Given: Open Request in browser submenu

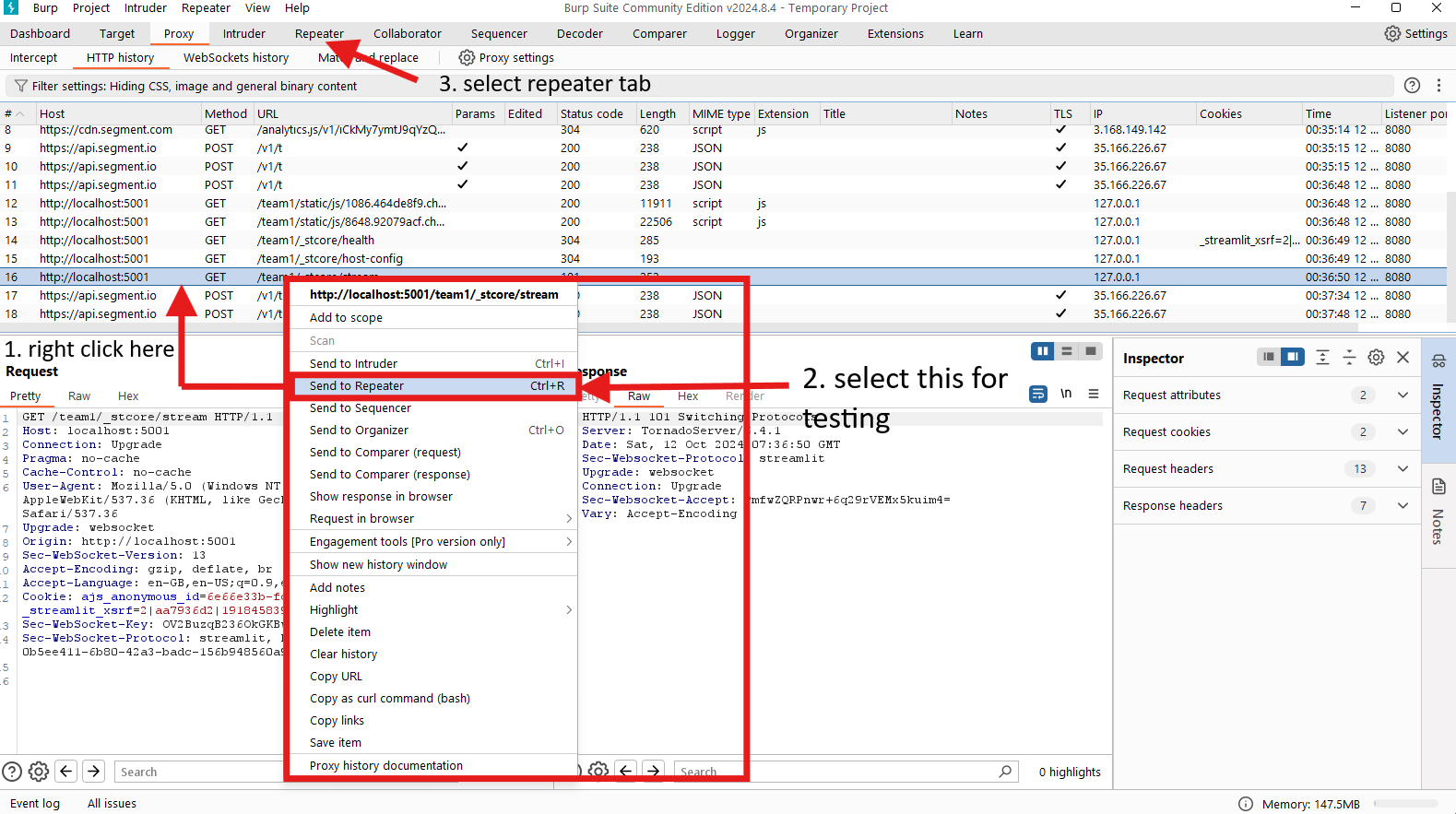Looking at the screenshot, I should coord(433,519).
